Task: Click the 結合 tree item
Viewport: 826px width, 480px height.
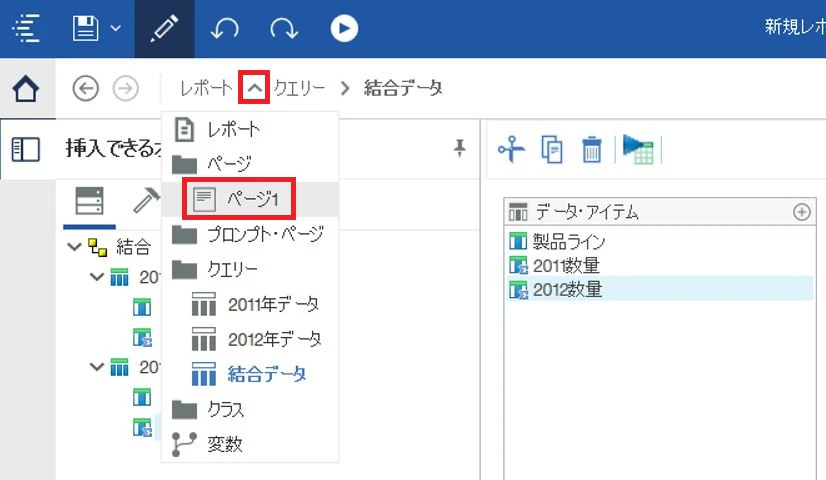Action: pos(134,247)
